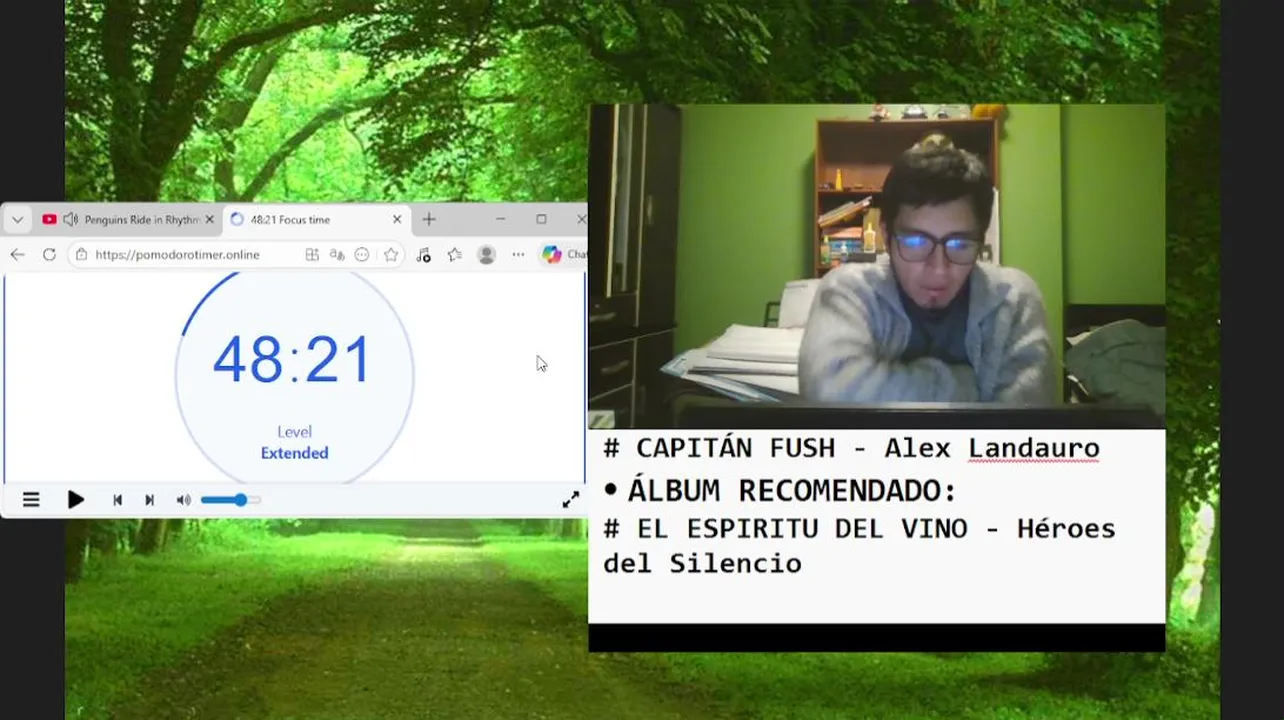1284x720 pixels.
Task: Adjust the player volume slider
Action: pos(231,500)
